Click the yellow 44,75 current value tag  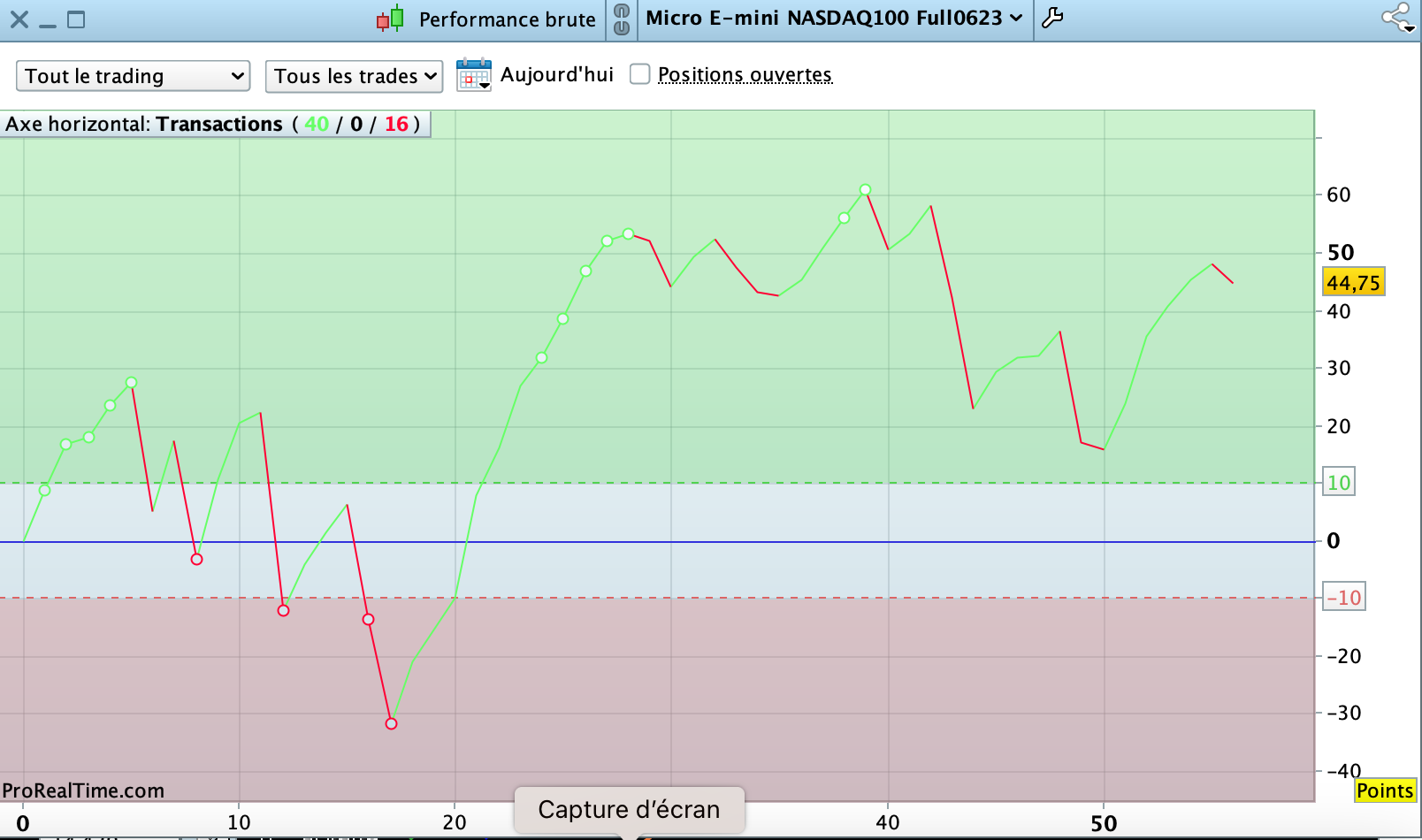coord(1353,283)
